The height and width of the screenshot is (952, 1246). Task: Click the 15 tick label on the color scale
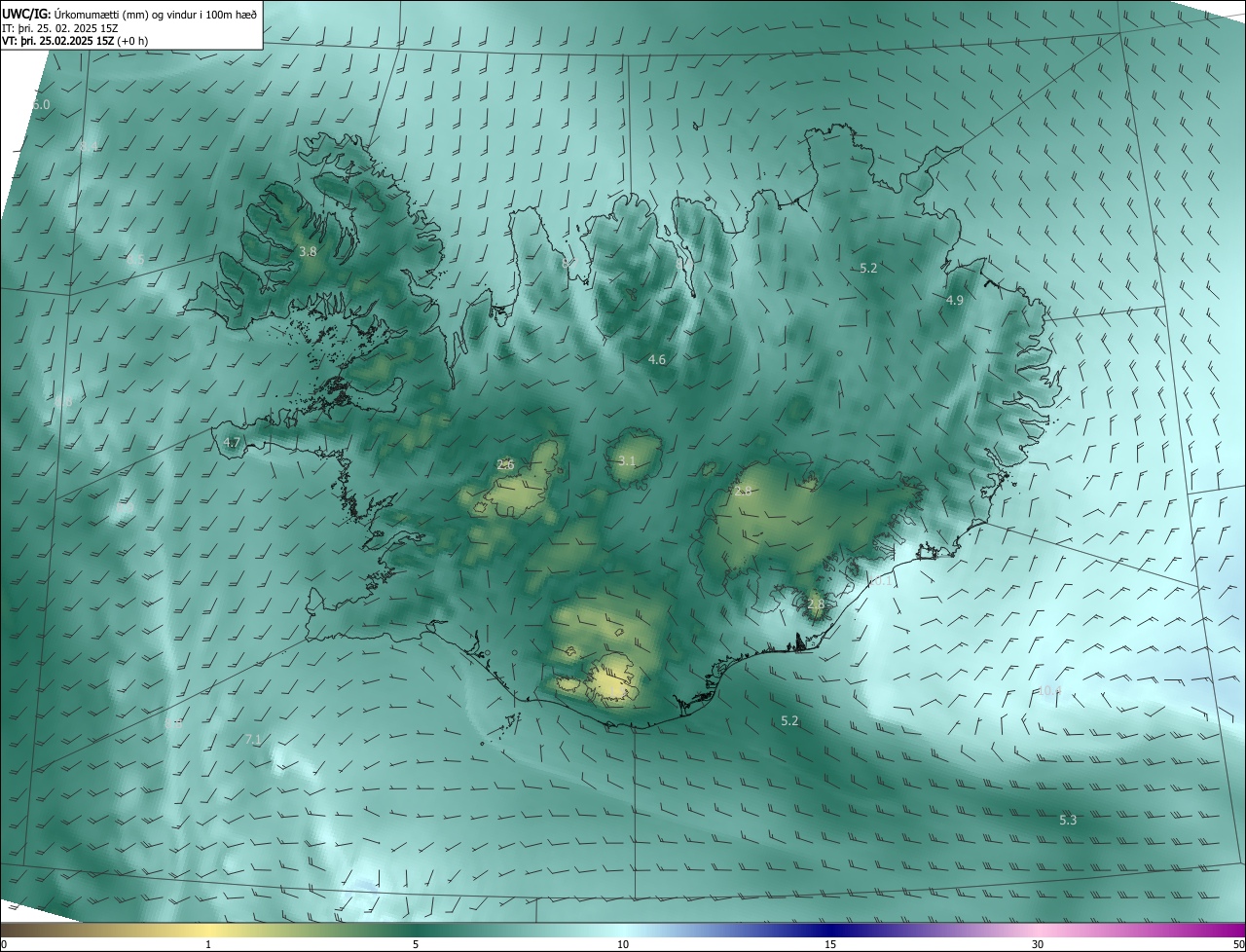pyautogui.click(x=830, y=944)
